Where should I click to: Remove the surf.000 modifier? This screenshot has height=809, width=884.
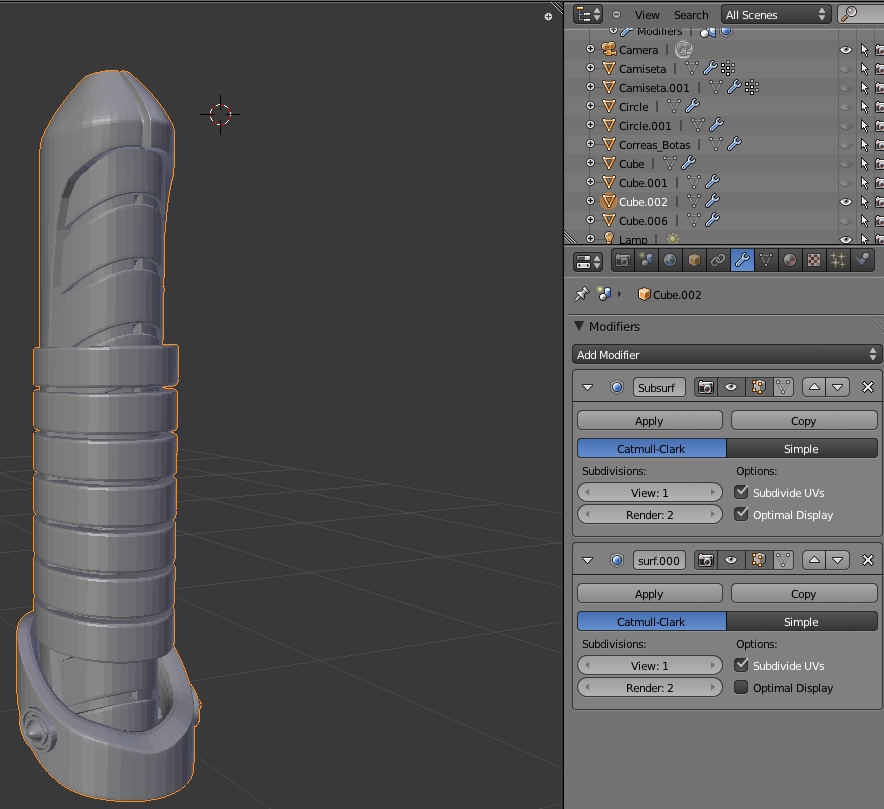[x=868, y=560]
